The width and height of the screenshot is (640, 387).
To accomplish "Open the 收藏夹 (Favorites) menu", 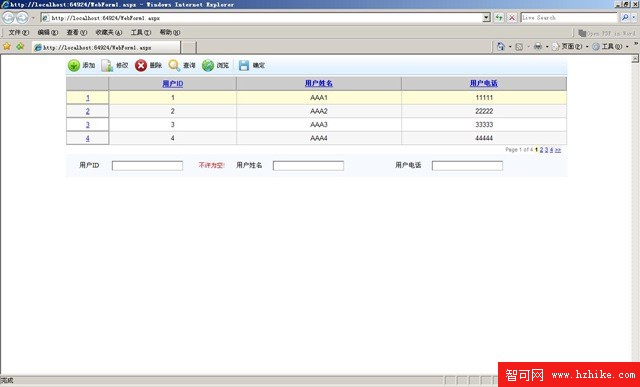I will click(x=109, y=32).
